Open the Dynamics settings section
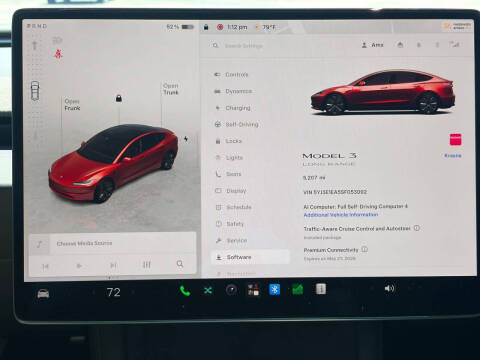 pos(233,91)
